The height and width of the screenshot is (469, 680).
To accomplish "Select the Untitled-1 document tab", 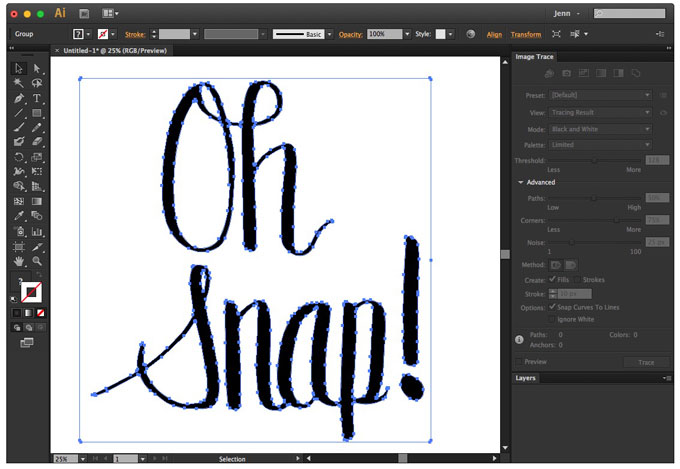I will (x=115, y=51).
